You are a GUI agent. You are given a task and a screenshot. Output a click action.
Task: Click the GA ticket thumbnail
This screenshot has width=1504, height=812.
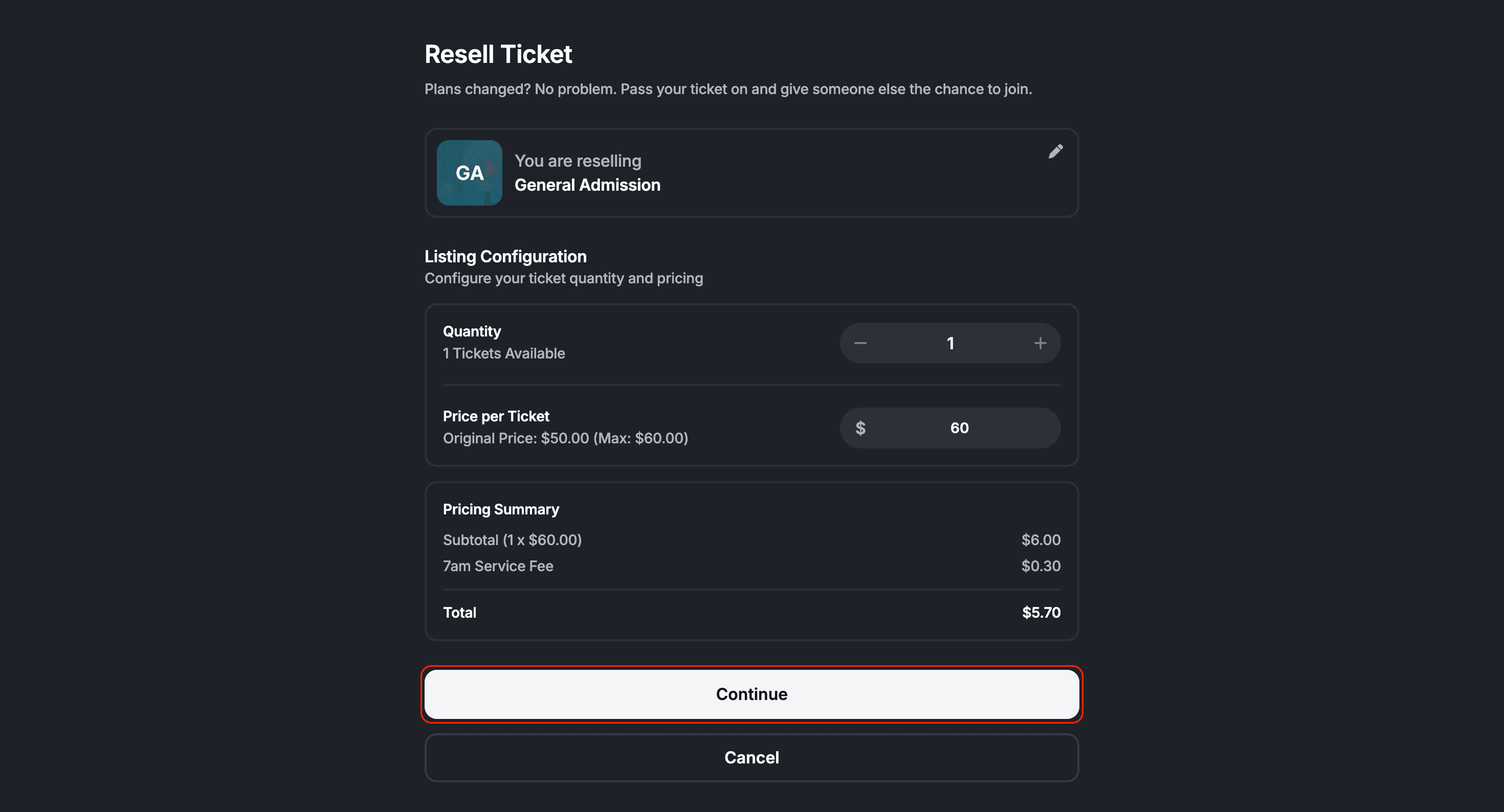coord(470,173)
